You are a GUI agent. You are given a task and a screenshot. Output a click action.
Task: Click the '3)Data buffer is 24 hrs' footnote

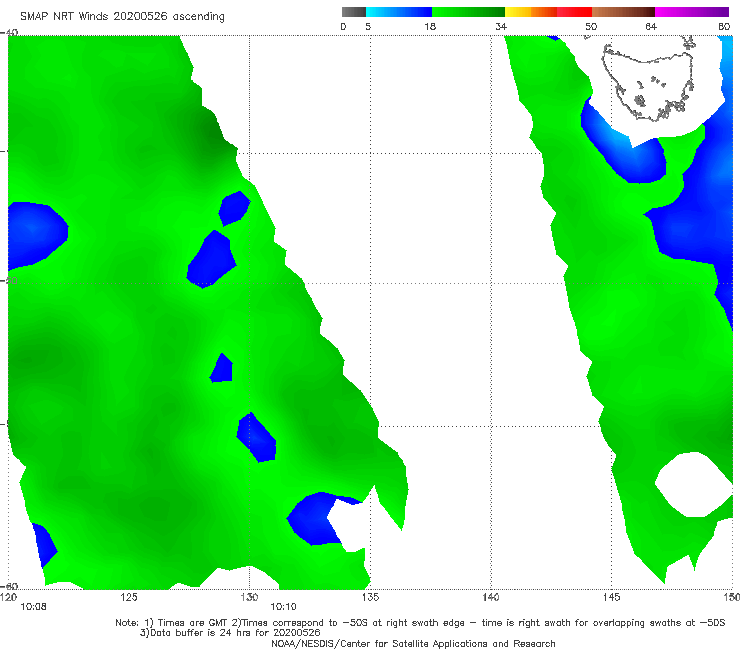pyautogui.click(x=230, y=633)
